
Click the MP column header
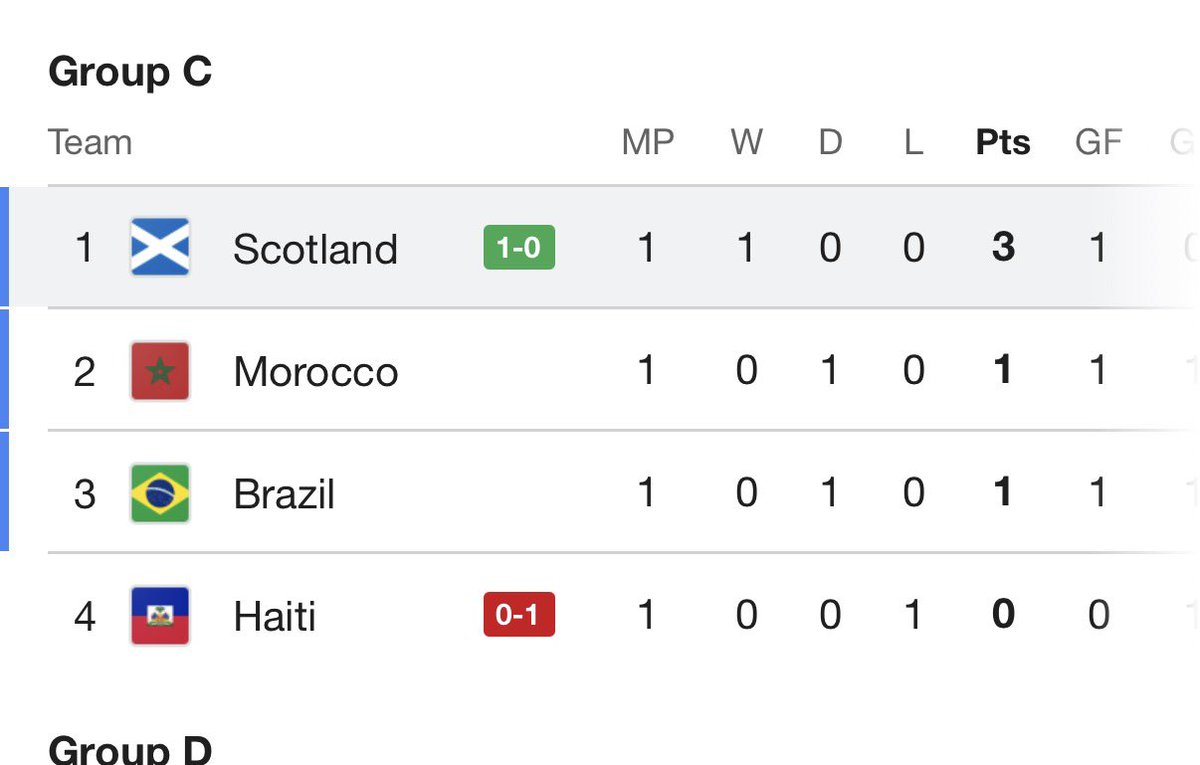[647, 142]
